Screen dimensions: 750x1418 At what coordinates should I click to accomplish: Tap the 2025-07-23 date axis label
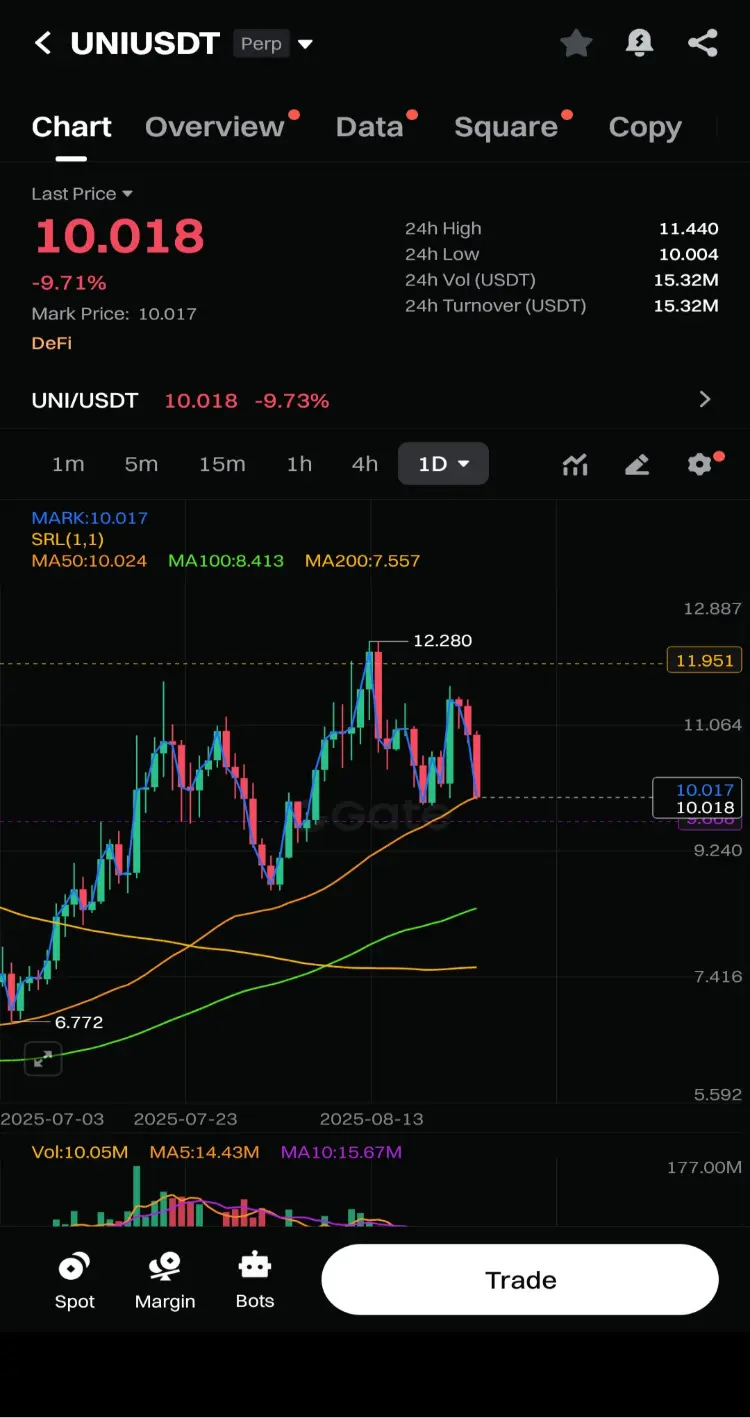pyautogui.click(x=185, y=1119)
